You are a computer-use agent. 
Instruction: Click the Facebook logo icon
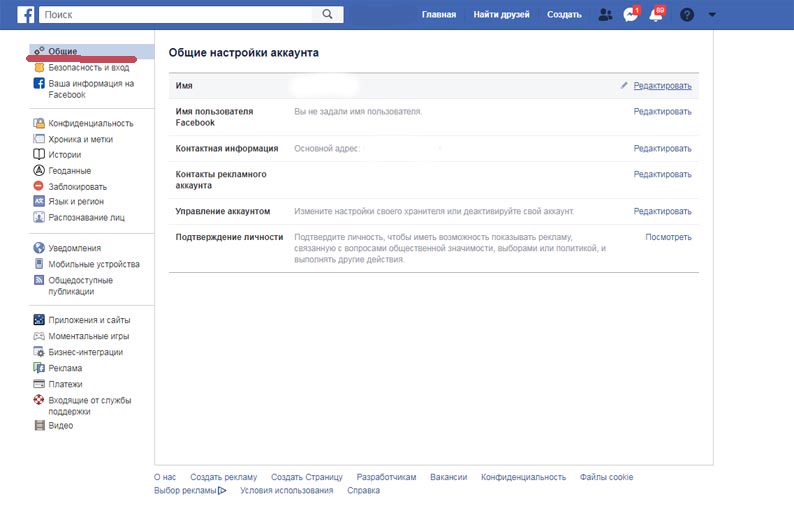pos(25,15)
